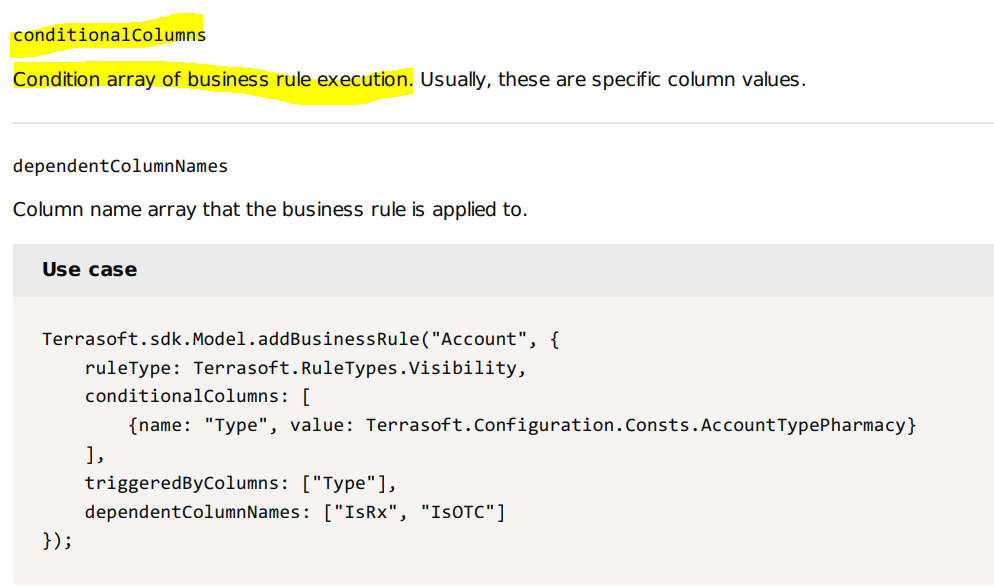Click the code line containing "AccountTypePharmacy"
Screen dimensions: 994x587
click(x=522, y=425)
